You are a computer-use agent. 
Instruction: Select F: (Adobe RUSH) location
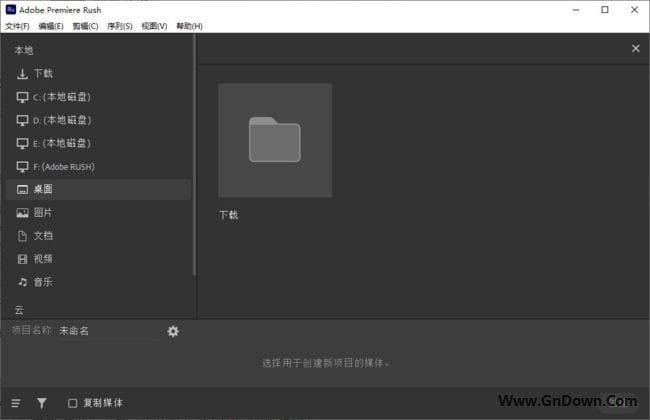click(99, 167)
